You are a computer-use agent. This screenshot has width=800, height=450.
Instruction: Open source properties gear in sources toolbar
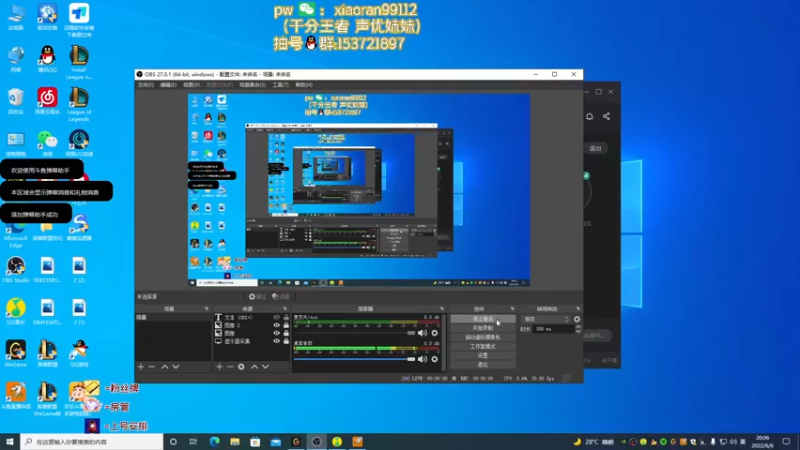coord(241,367)
